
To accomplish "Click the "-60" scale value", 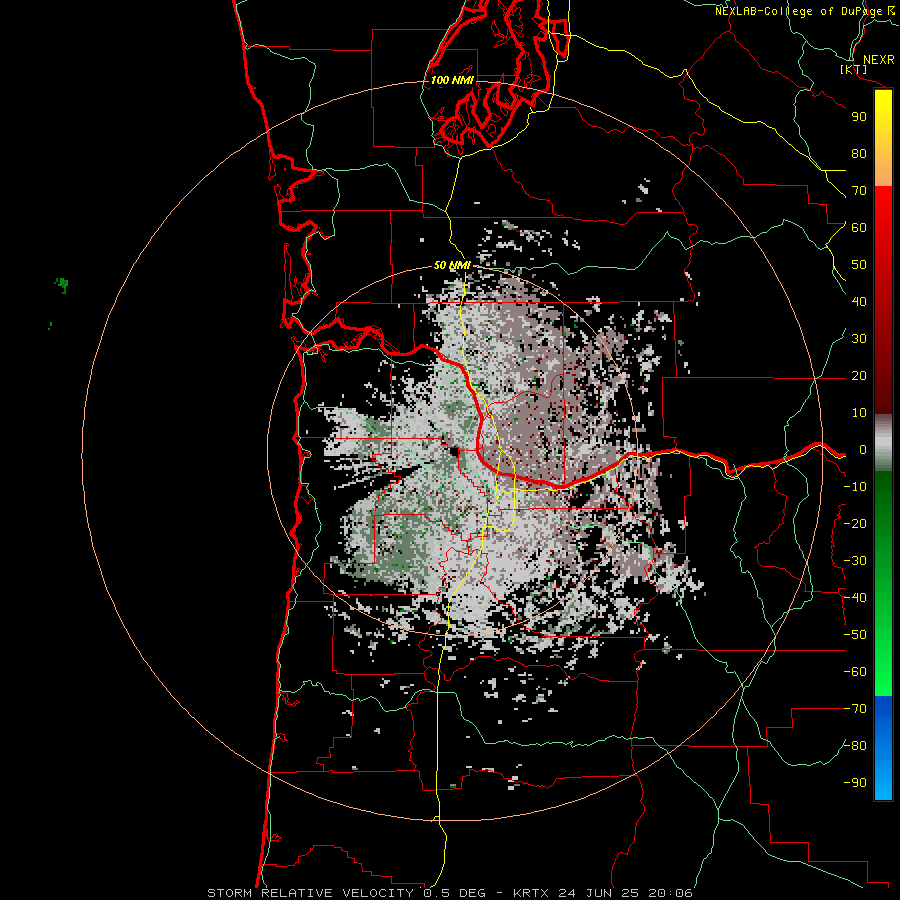I will [x=855, y=672].
